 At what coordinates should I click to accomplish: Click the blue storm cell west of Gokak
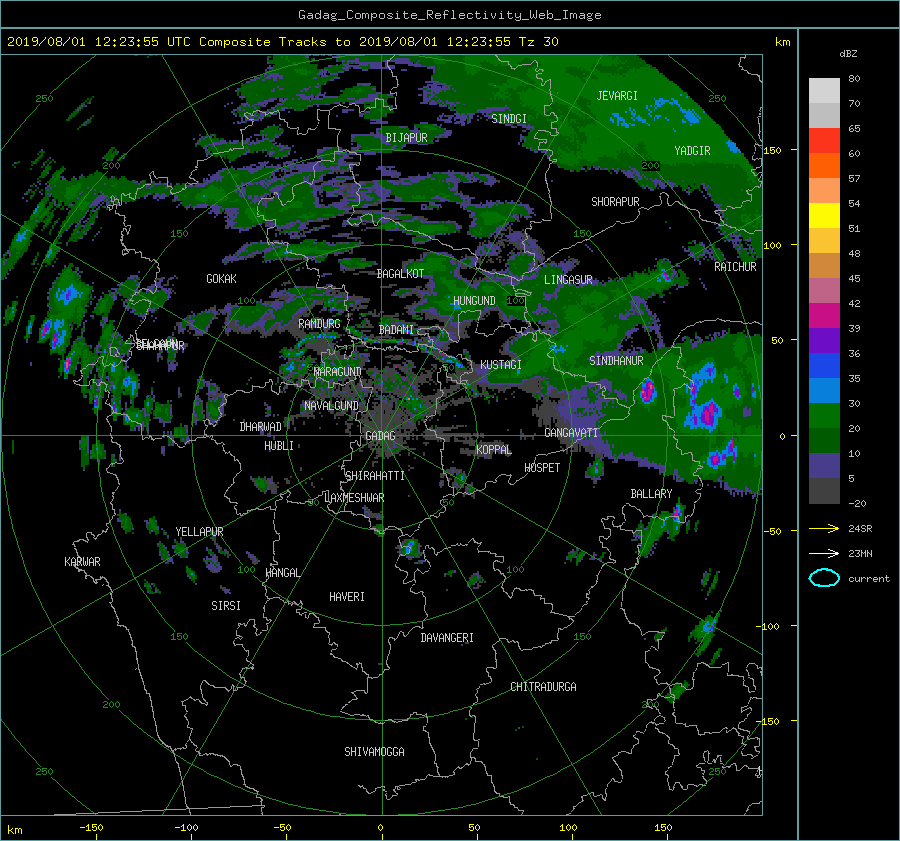[x=68, y=294]
